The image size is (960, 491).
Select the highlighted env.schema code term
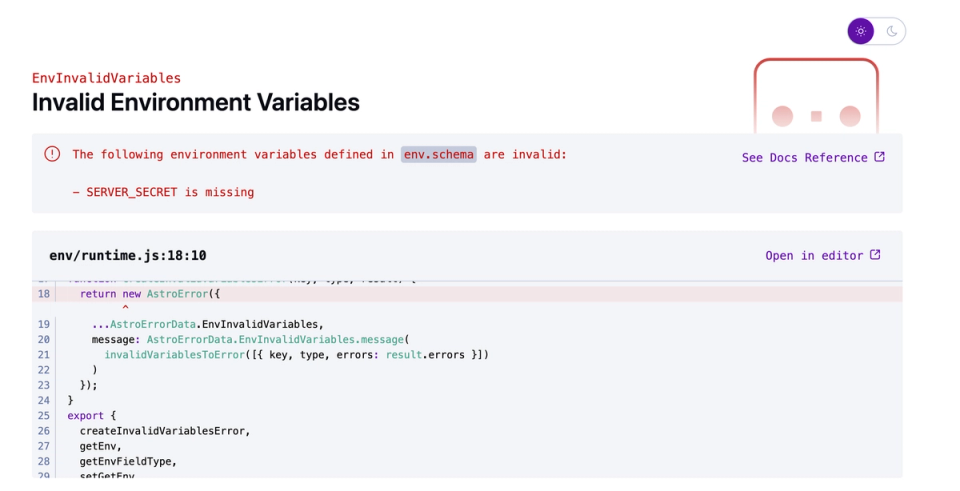pyautogui.click(x=439, y=154)
